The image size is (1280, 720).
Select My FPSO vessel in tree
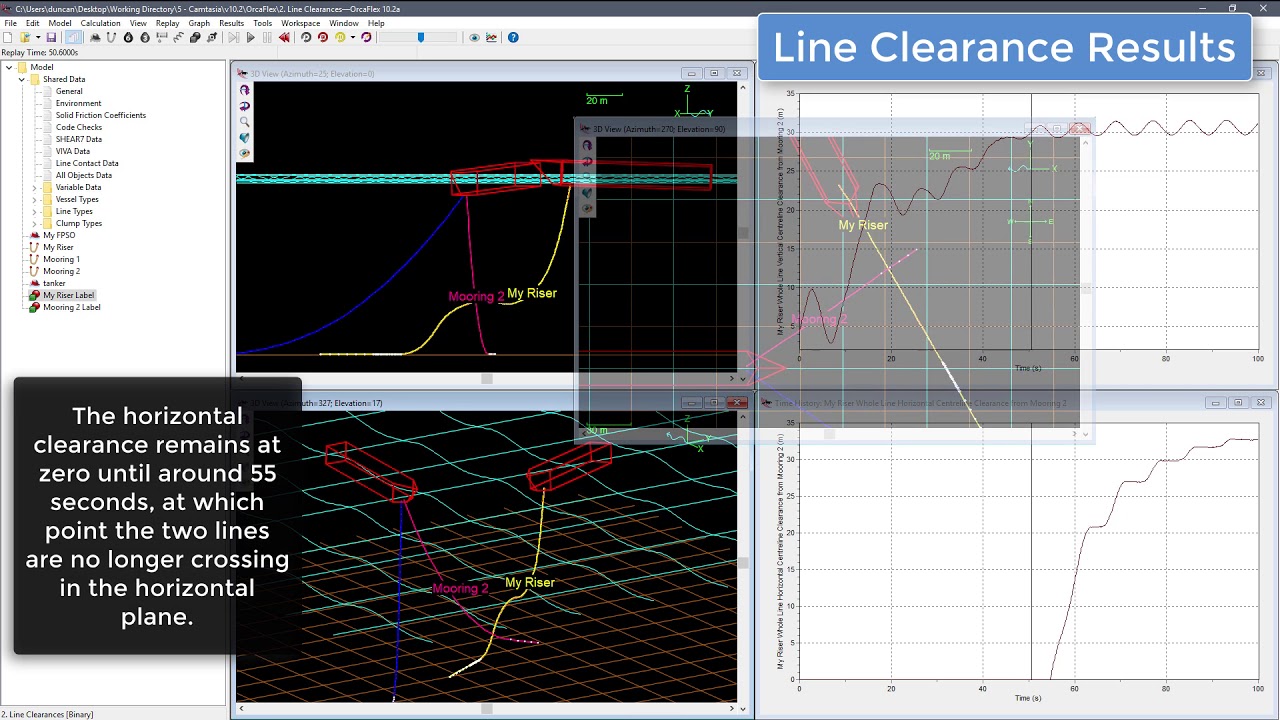59,235
